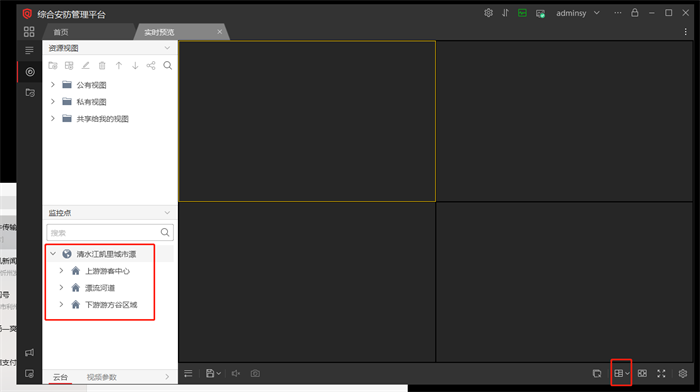Mute audio with the speaker icon
Image resolution: width=700 pixels, height=392 pixels.
tap(236, 373)
